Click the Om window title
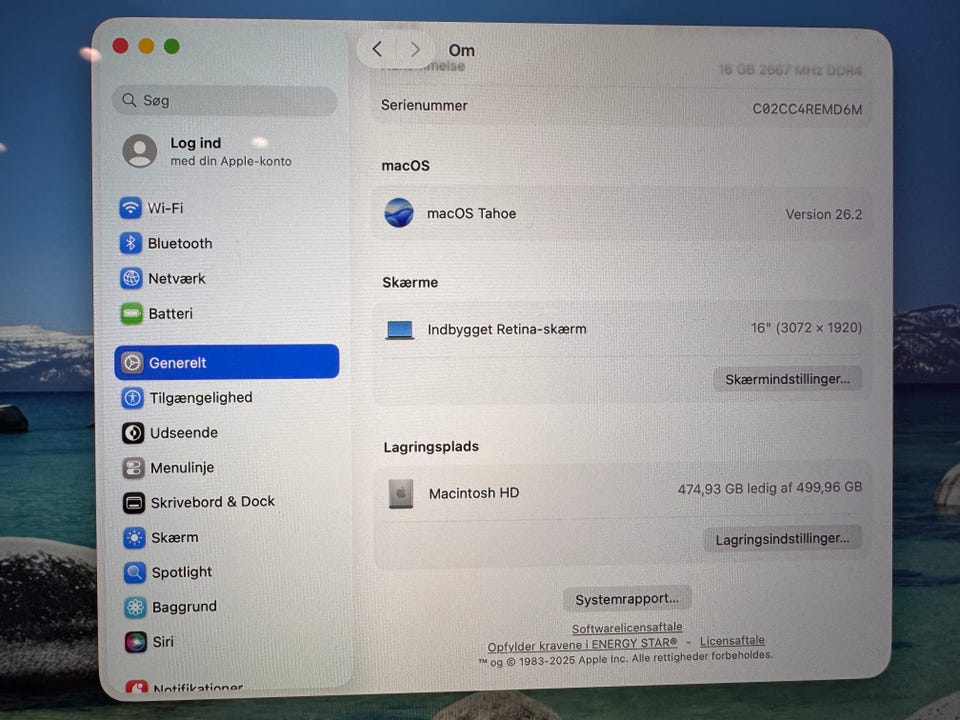Image resolution: width=960 pixels, height=720 pixels. click(x=462, y=50)
